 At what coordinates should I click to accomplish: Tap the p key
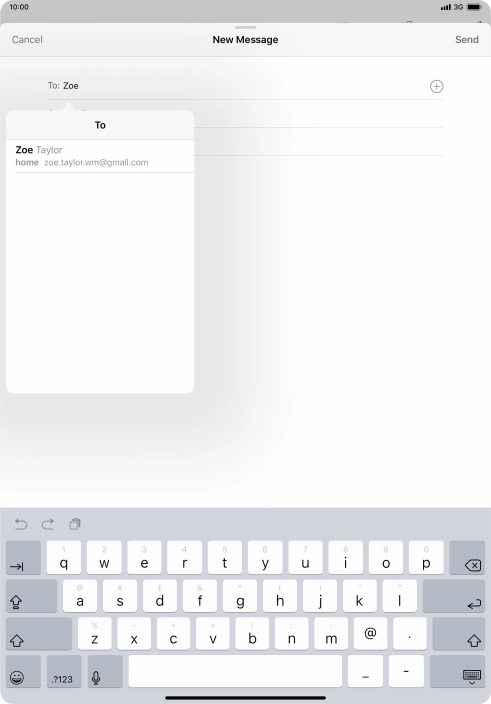click(x=426, y=558)
